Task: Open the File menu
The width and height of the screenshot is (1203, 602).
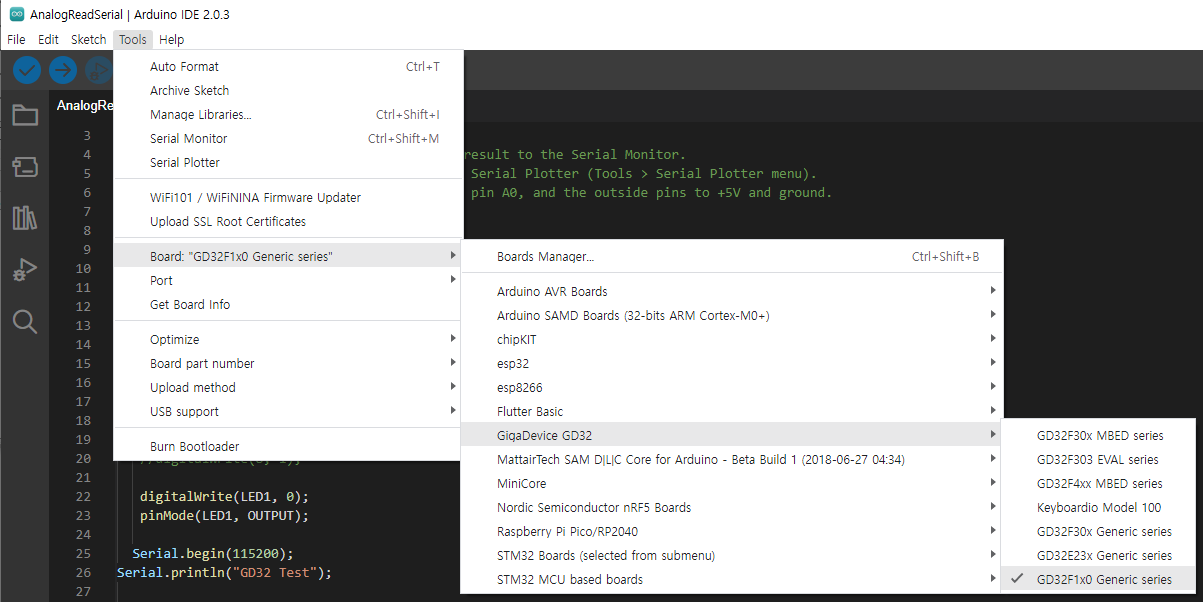Action: click(x=16, y=40)
